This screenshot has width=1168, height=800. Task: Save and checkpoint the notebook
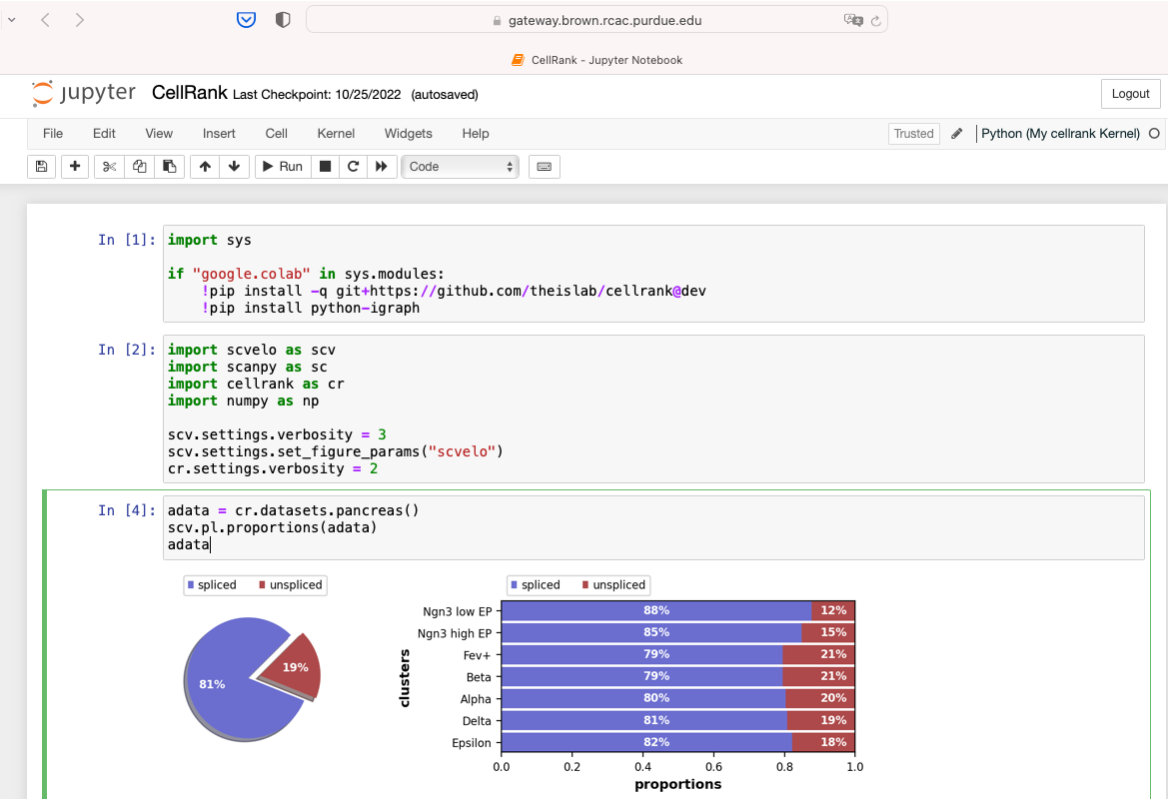42,167
